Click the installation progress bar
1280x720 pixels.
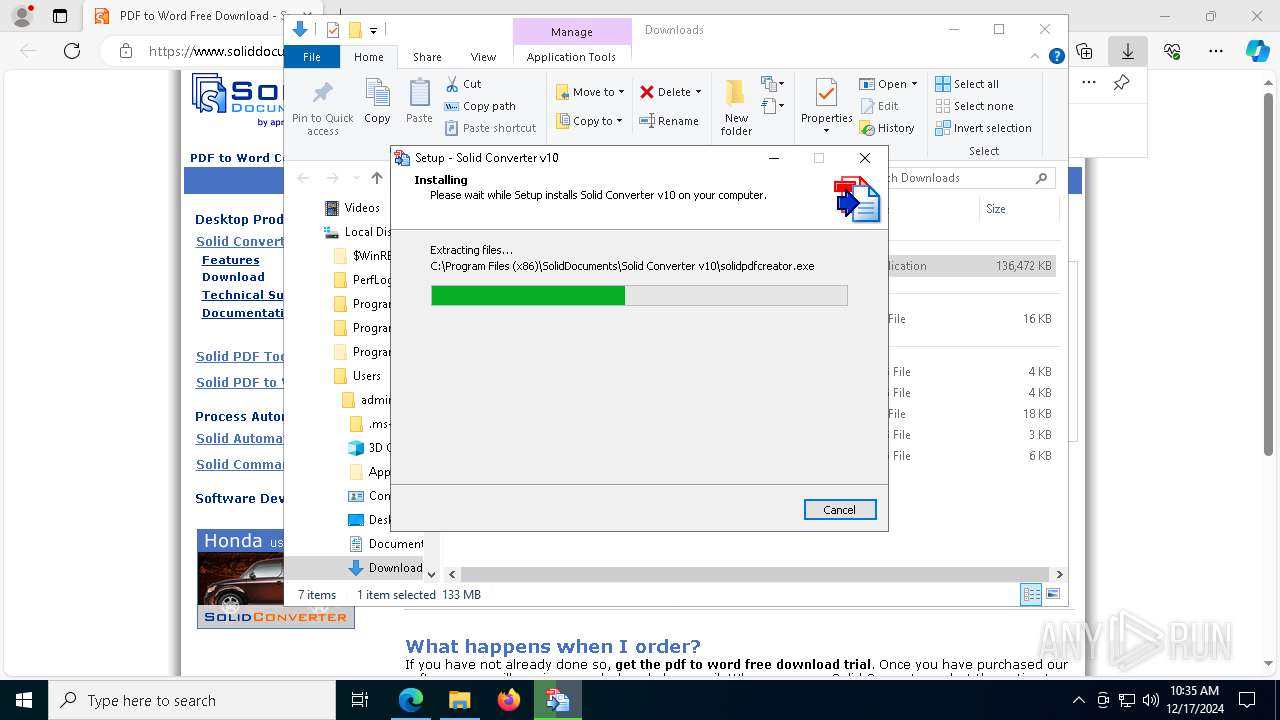click(639, 295)
